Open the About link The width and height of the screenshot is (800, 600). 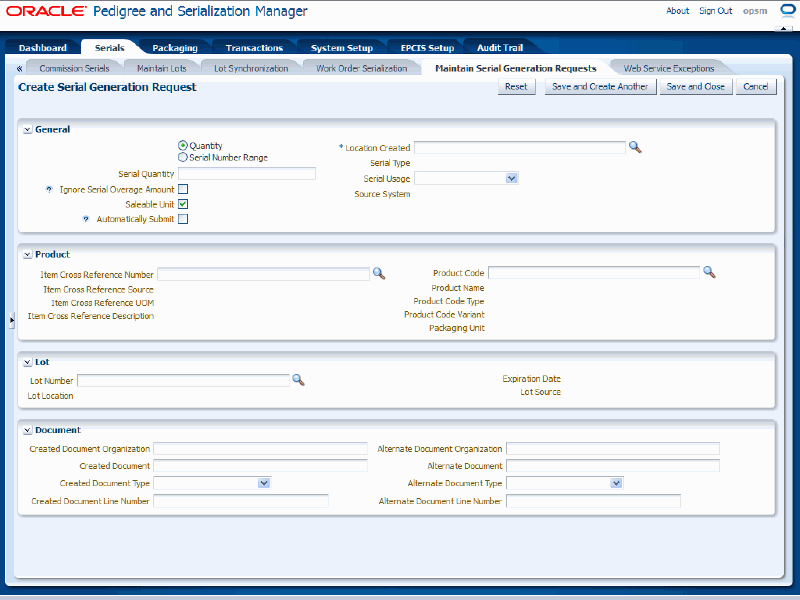(678, 11)
